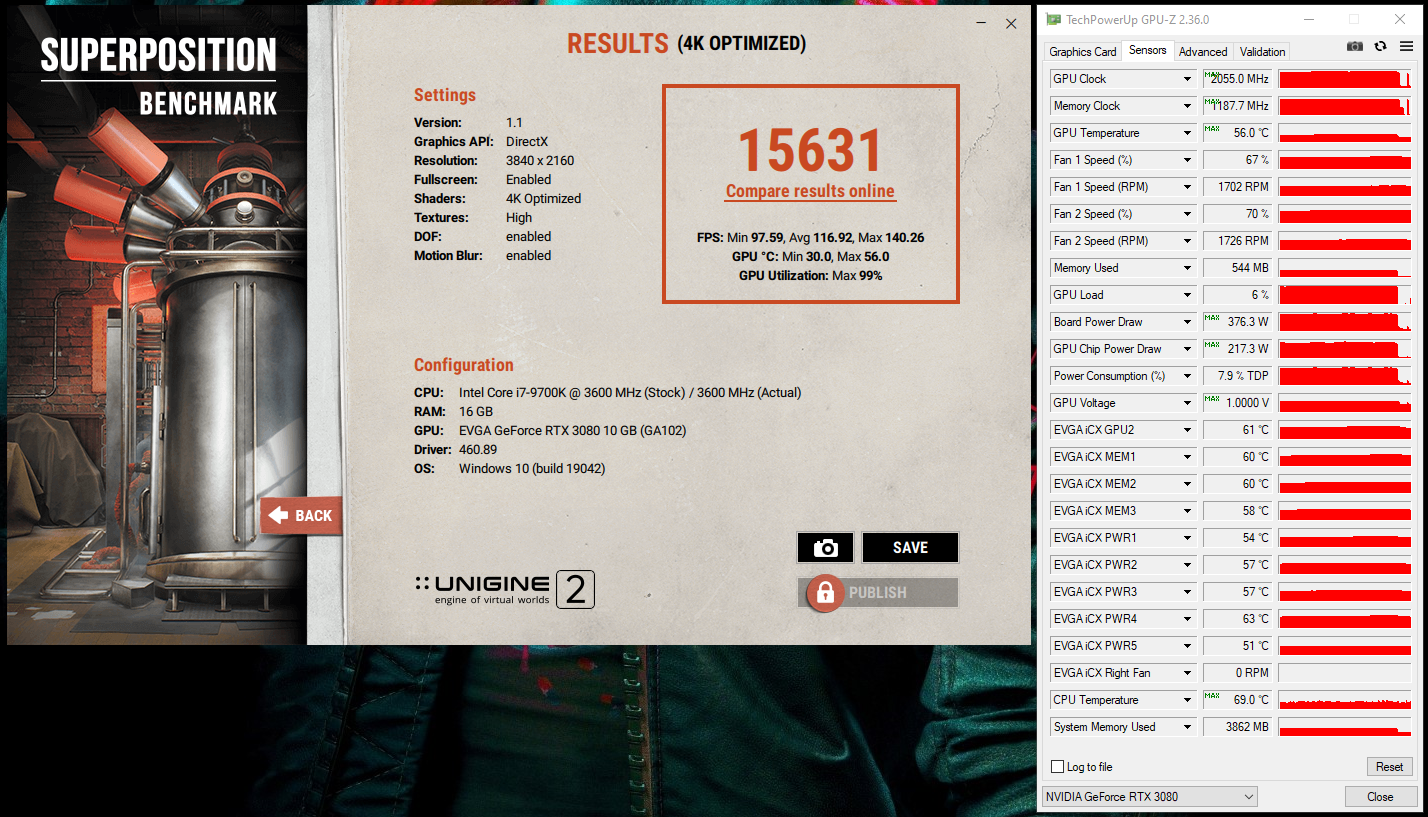This screenshot has width=1428, height=817.
Task: Click the GPU-Z Reset button
Action: [x=1389, y=767]
